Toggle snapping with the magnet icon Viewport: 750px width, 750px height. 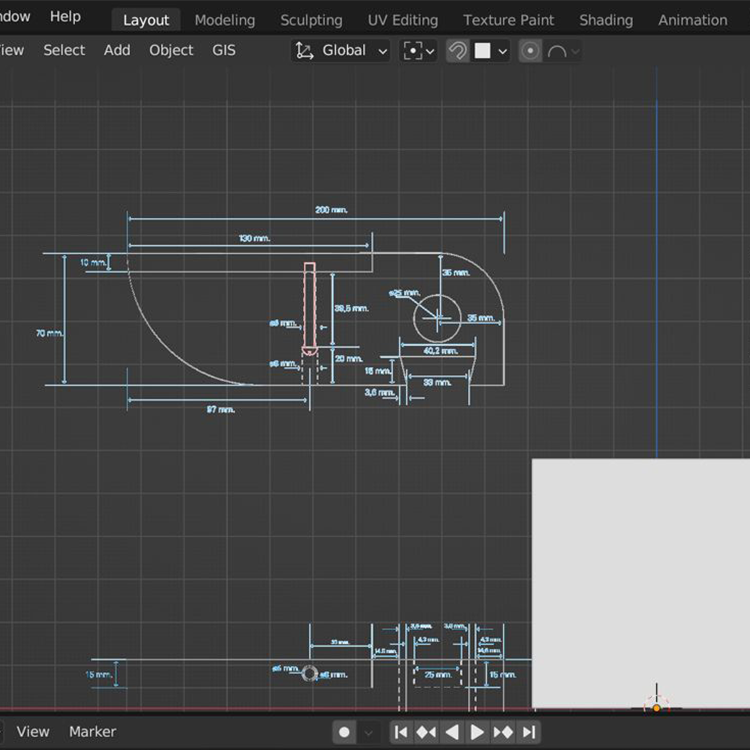click(x=458, y=51)
